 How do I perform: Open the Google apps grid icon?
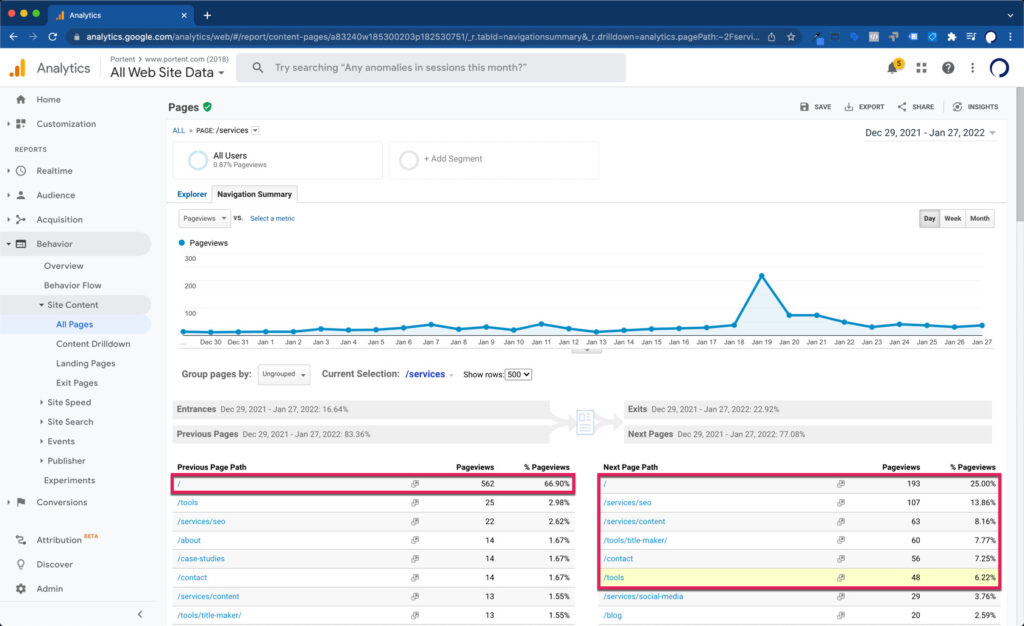coord(921,68)
